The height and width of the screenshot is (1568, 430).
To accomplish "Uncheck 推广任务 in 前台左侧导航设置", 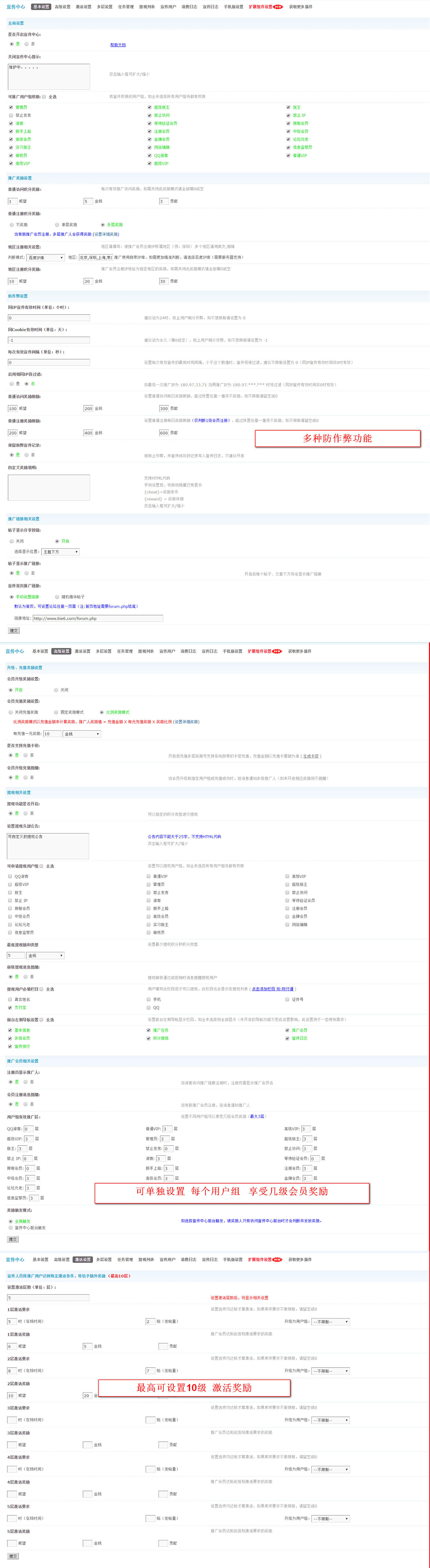I will click(x=149, y=1030).
